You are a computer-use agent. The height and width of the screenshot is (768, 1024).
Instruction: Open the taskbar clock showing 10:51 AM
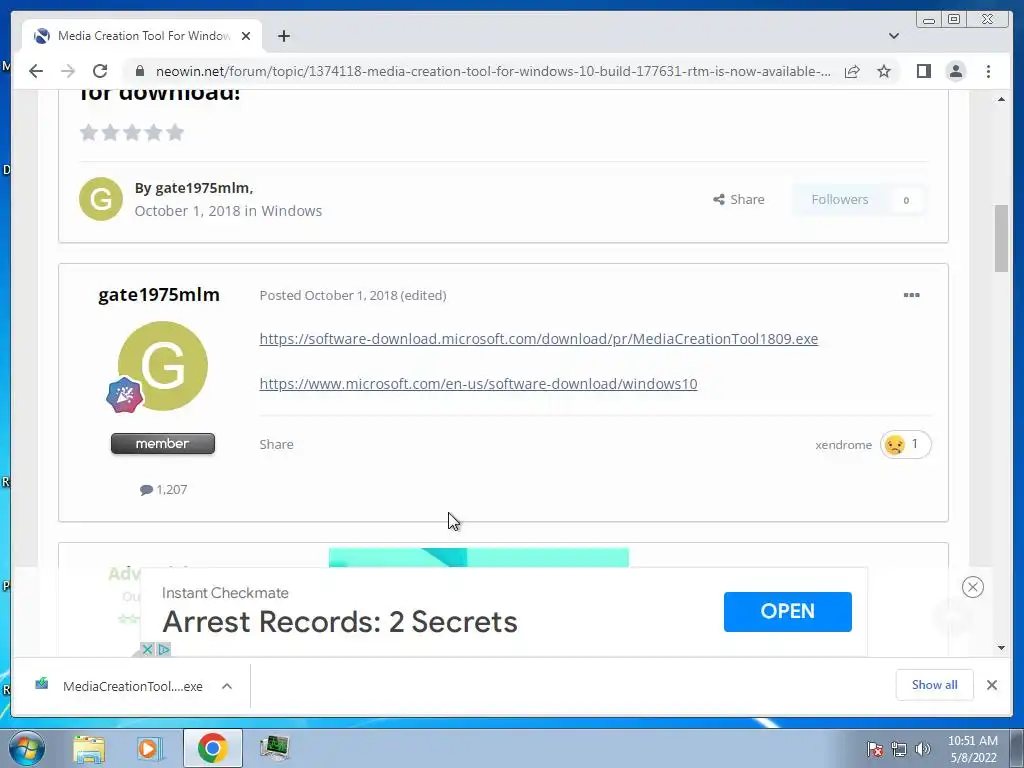click(x=972, y=749)
